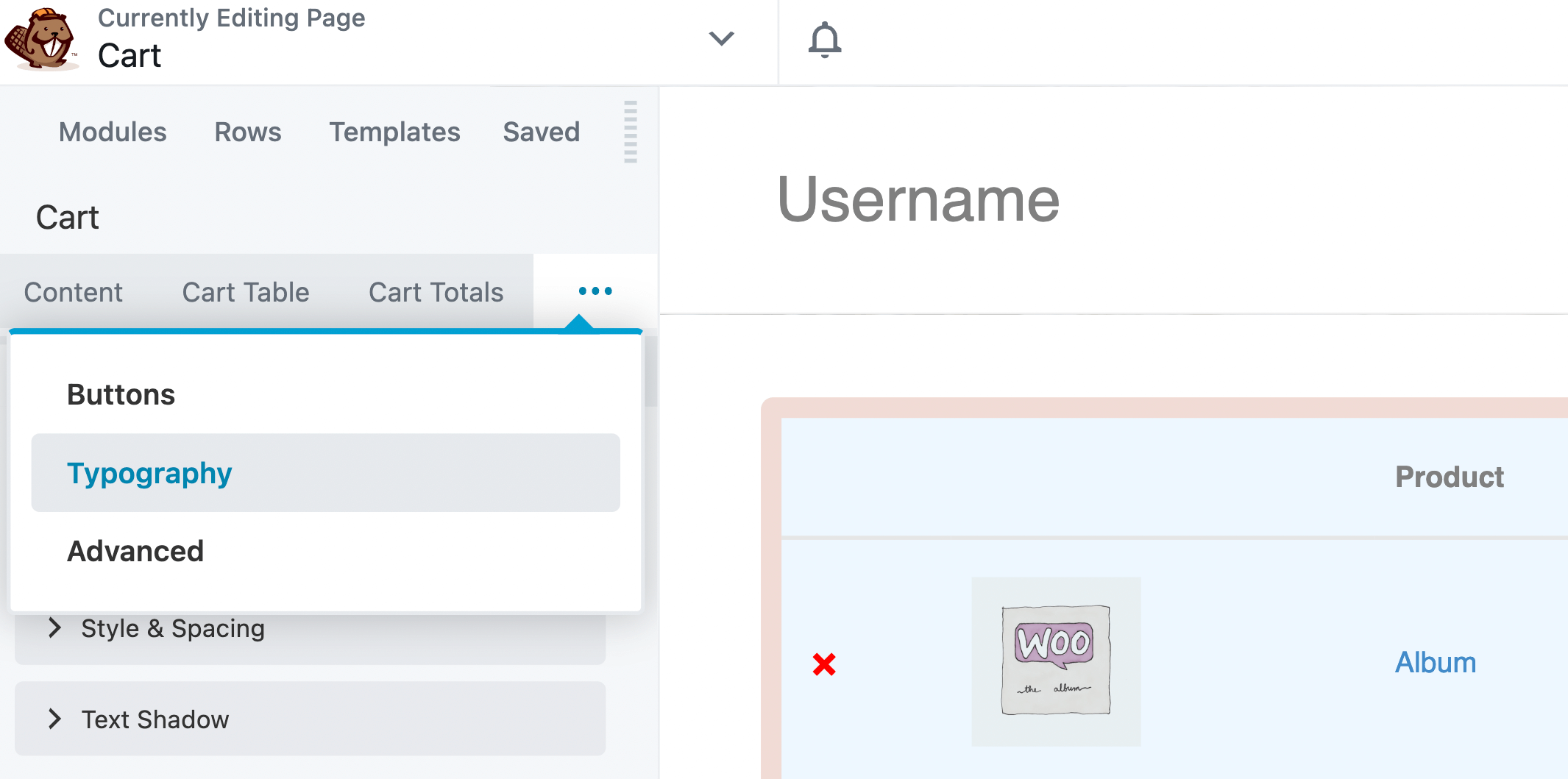Expand the Text Shadow section
This screenshot has height=779, width=1568.
[154, 719]
